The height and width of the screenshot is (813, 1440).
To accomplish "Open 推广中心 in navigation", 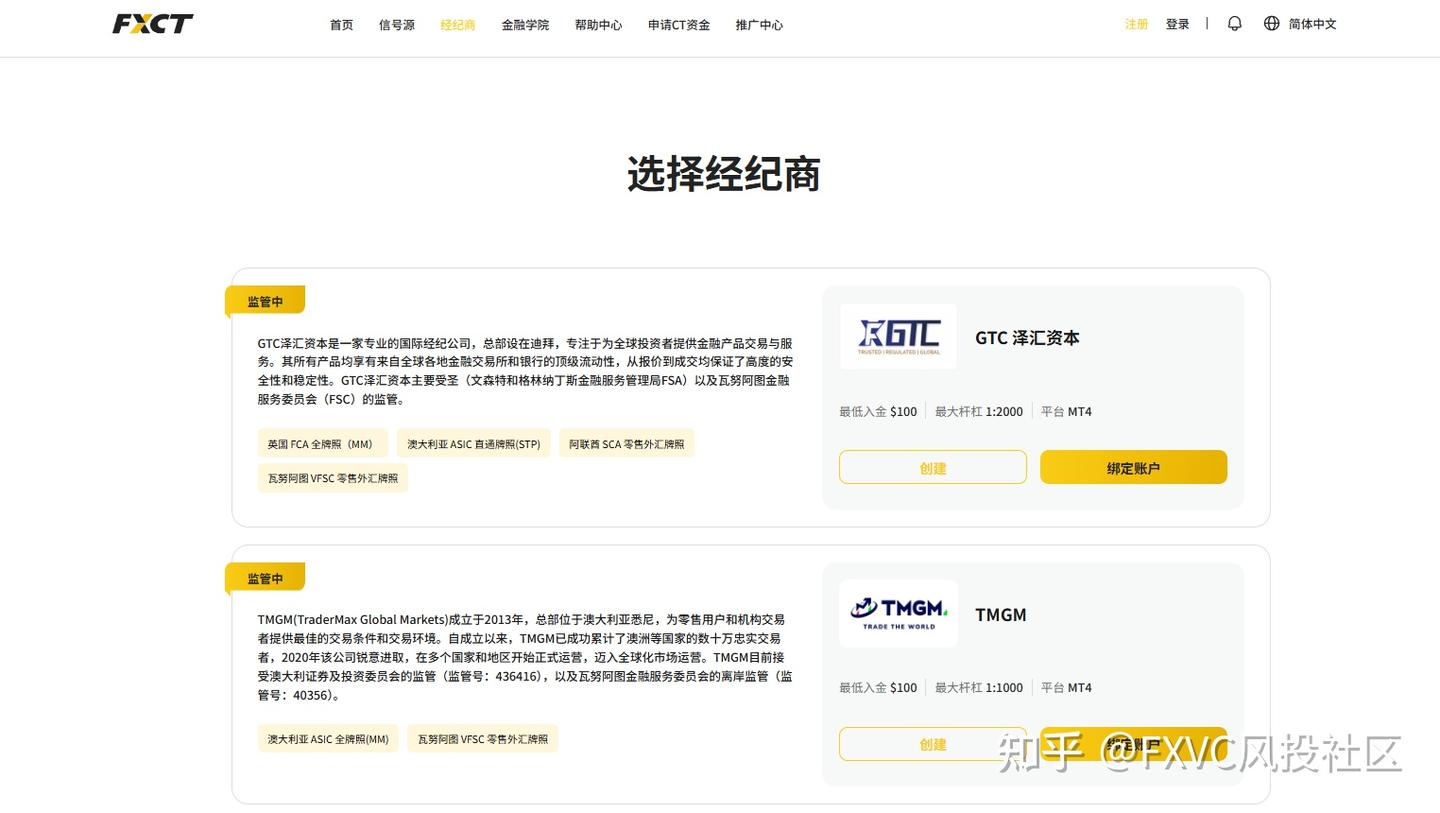I will tap(759, 24).
